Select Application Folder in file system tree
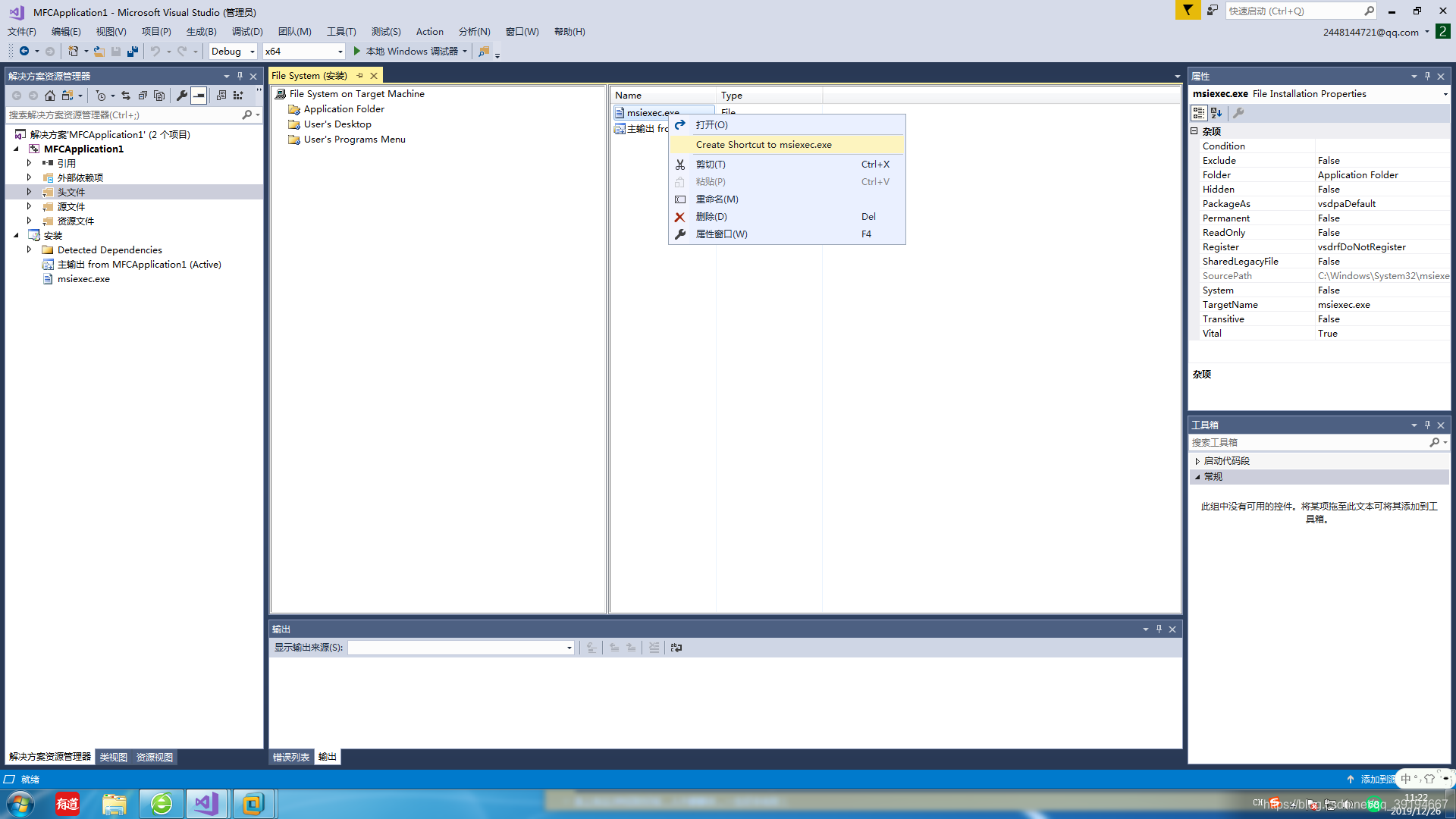Image resolution: width=1456 pixels, height=819 pixels. 344,109
